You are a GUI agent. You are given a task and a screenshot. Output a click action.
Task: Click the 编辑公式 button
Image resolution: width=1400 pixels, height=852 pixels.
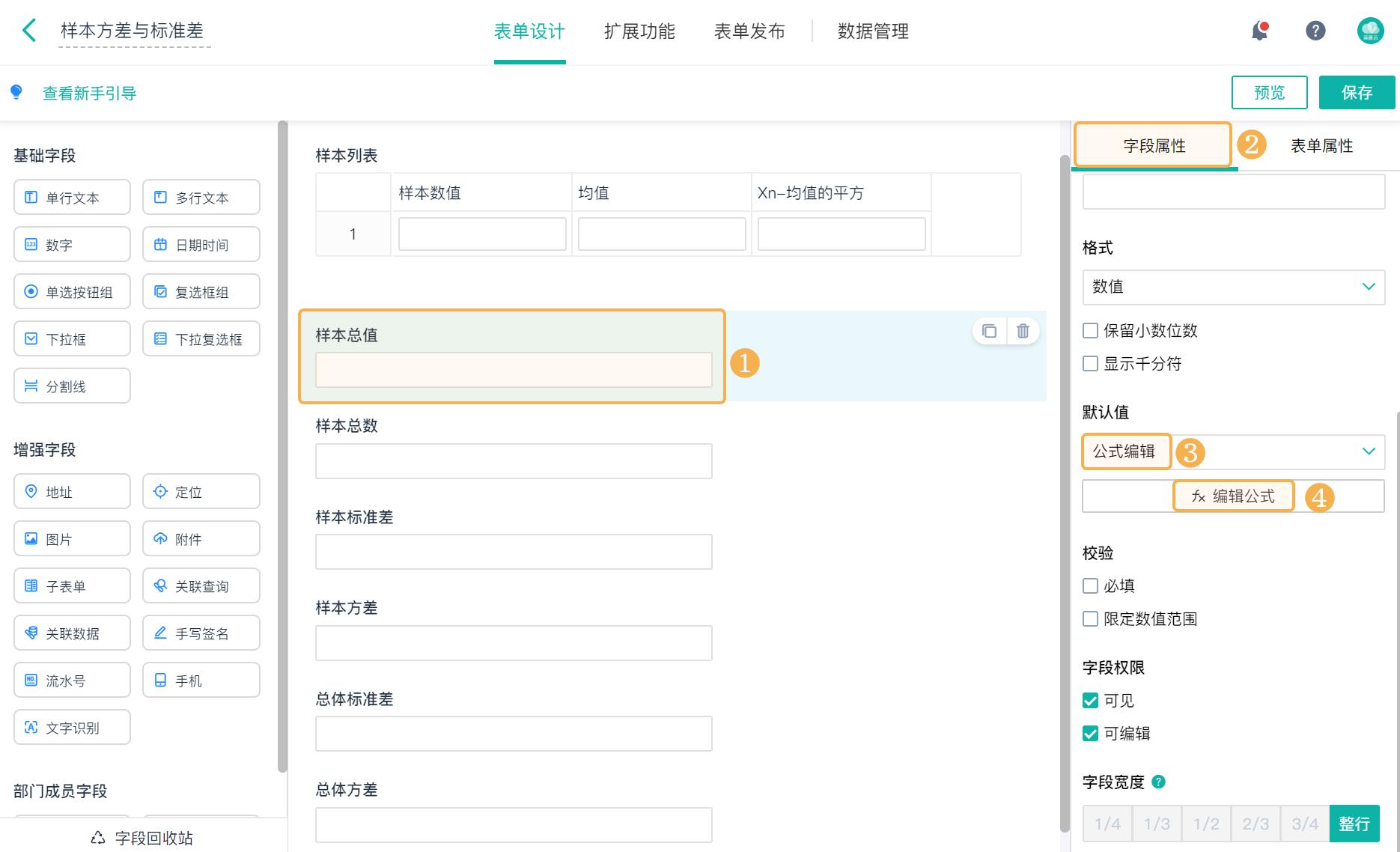(1233, 496)
